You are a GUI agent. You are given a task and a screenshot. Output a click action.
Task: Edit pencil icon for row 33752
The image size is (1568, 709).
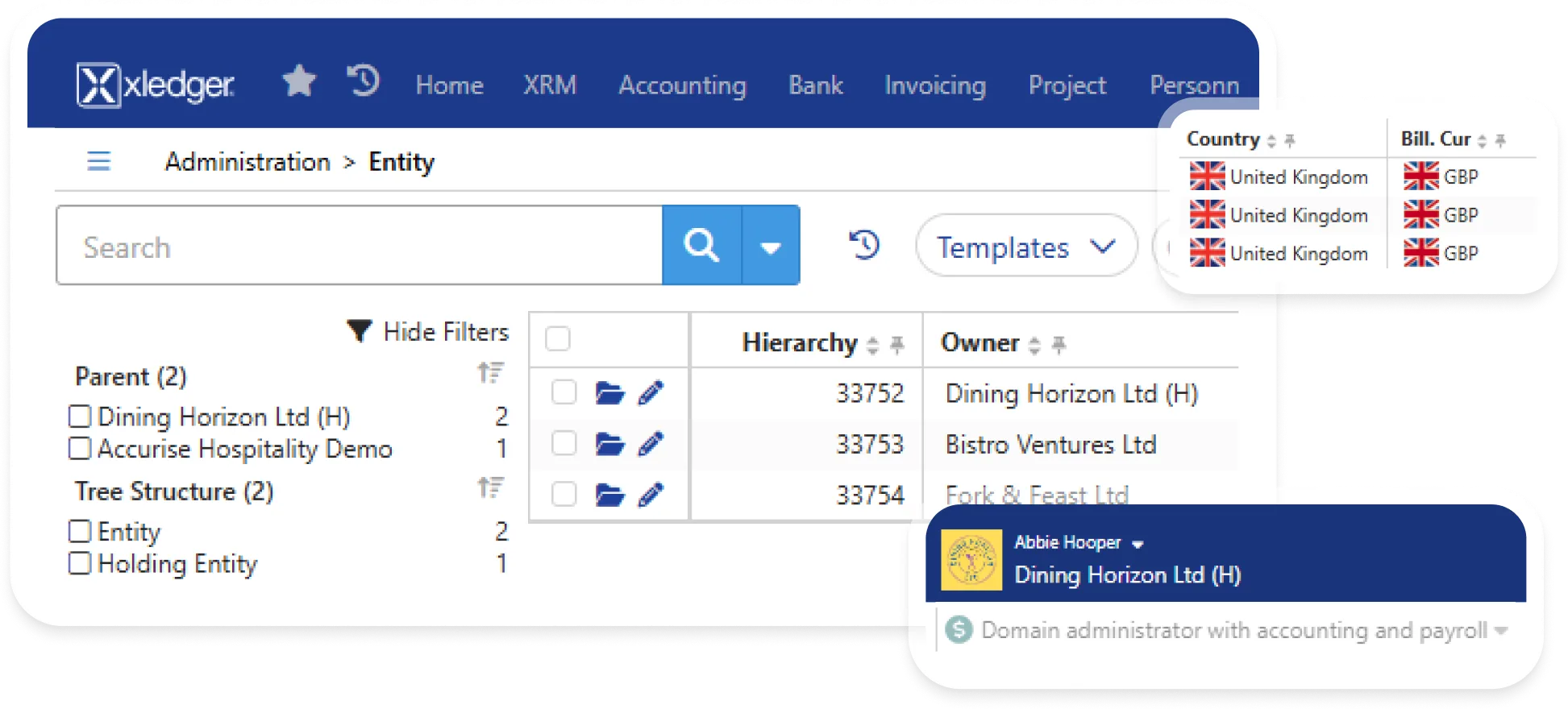[651, 393]
